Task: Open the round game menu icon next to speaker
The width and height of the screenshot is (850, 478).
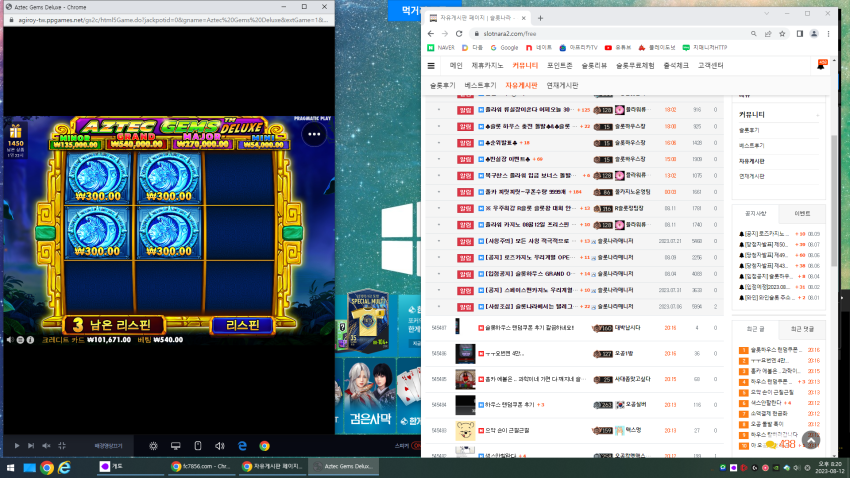Action: (x=20, y=340)
